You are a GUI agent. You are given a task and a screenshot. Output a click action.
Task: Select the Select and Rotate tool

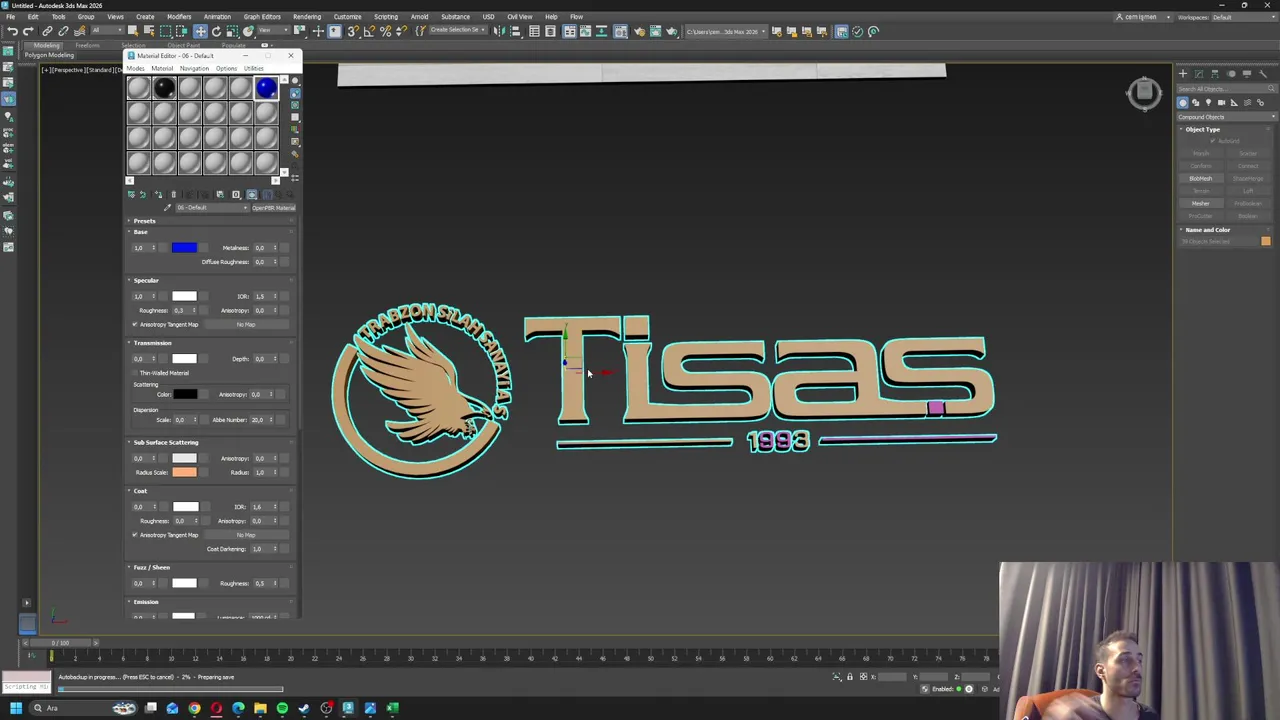coord(216,31)
